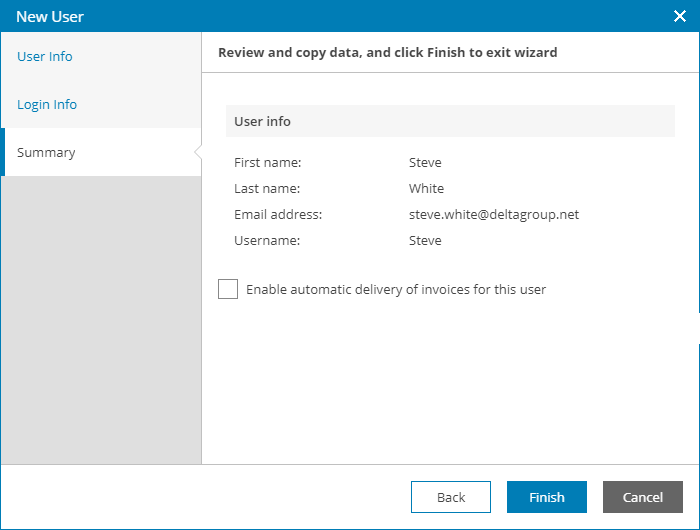Cancel the new user wizard
Image resolution: width=700 pixels, height=530 pixels.
click(642, 497)
